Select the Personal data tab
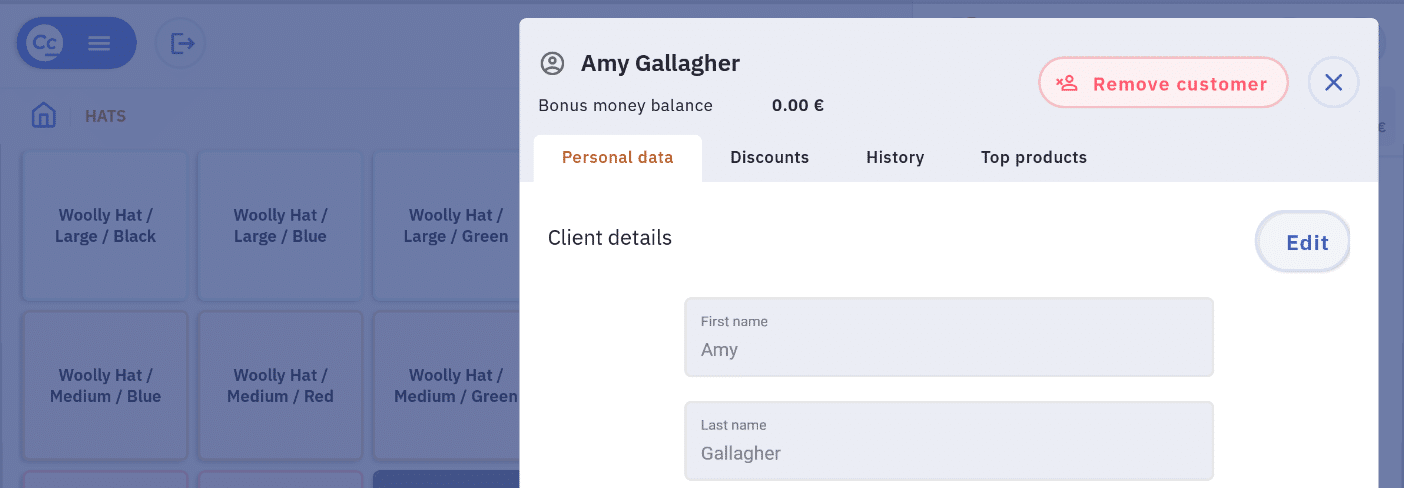The width and height of the screenshot is (1404, 488). [x=617, y=157]
